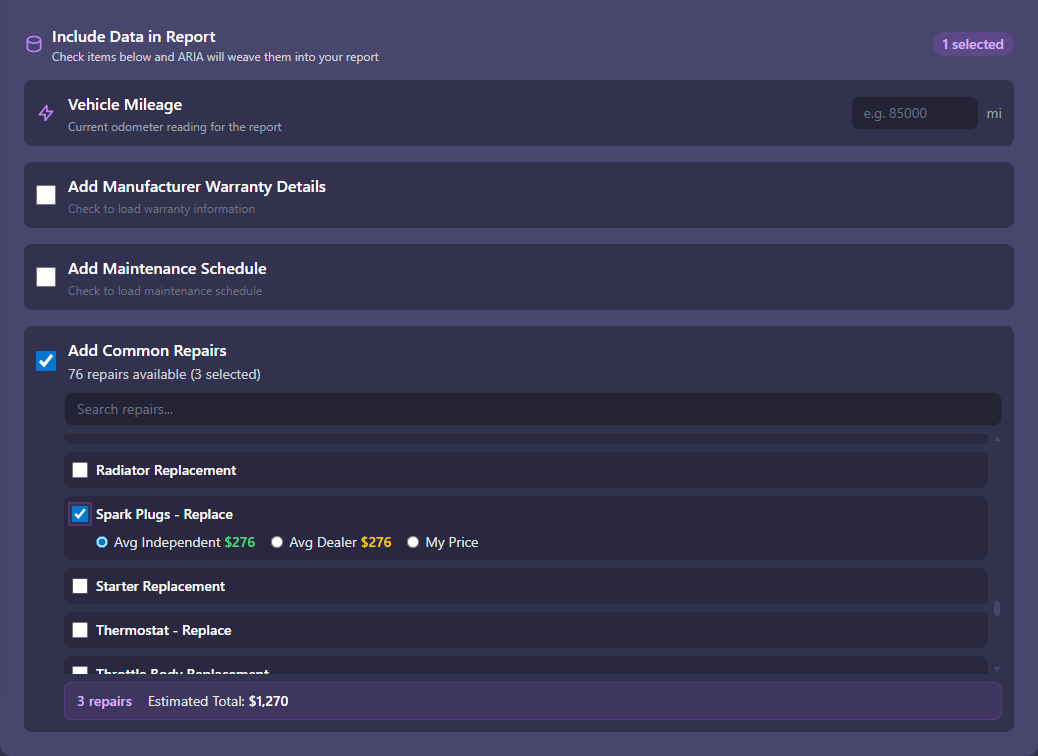Image resolution: width=1038 pixels, height=756 pixels.
Task: Check the Starter Replacement repair
Action: 80,586
